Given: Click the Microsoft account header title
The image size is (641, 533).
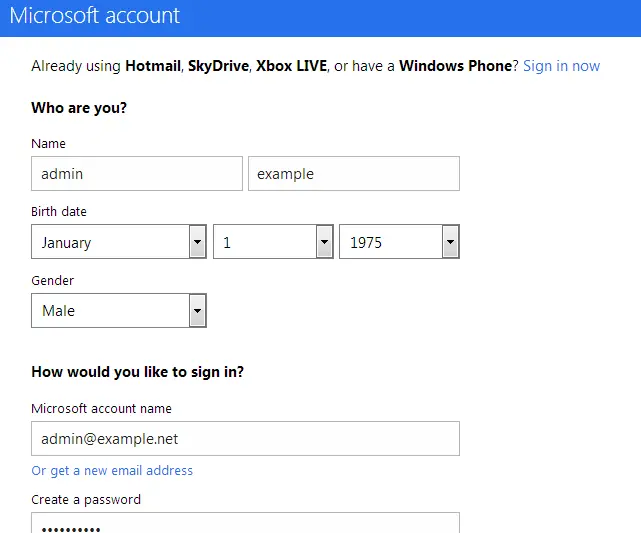Looking at the screenshot, I should pyautogui.click(x=95, y=16).
